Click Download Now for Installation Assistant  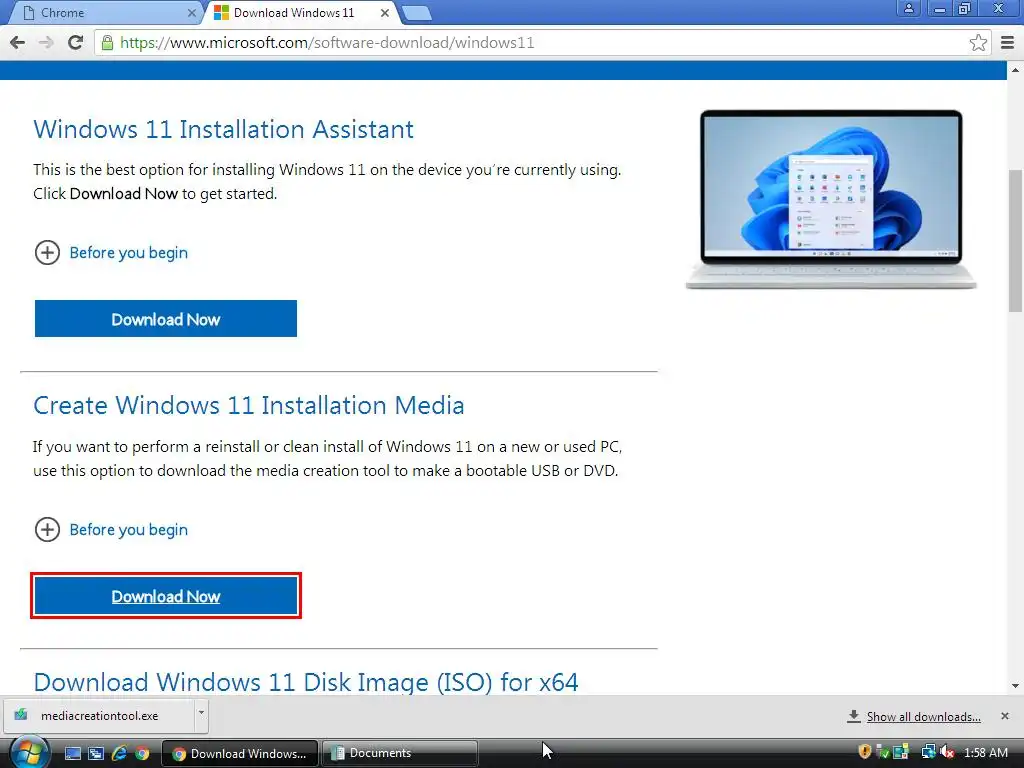point(166,319)
